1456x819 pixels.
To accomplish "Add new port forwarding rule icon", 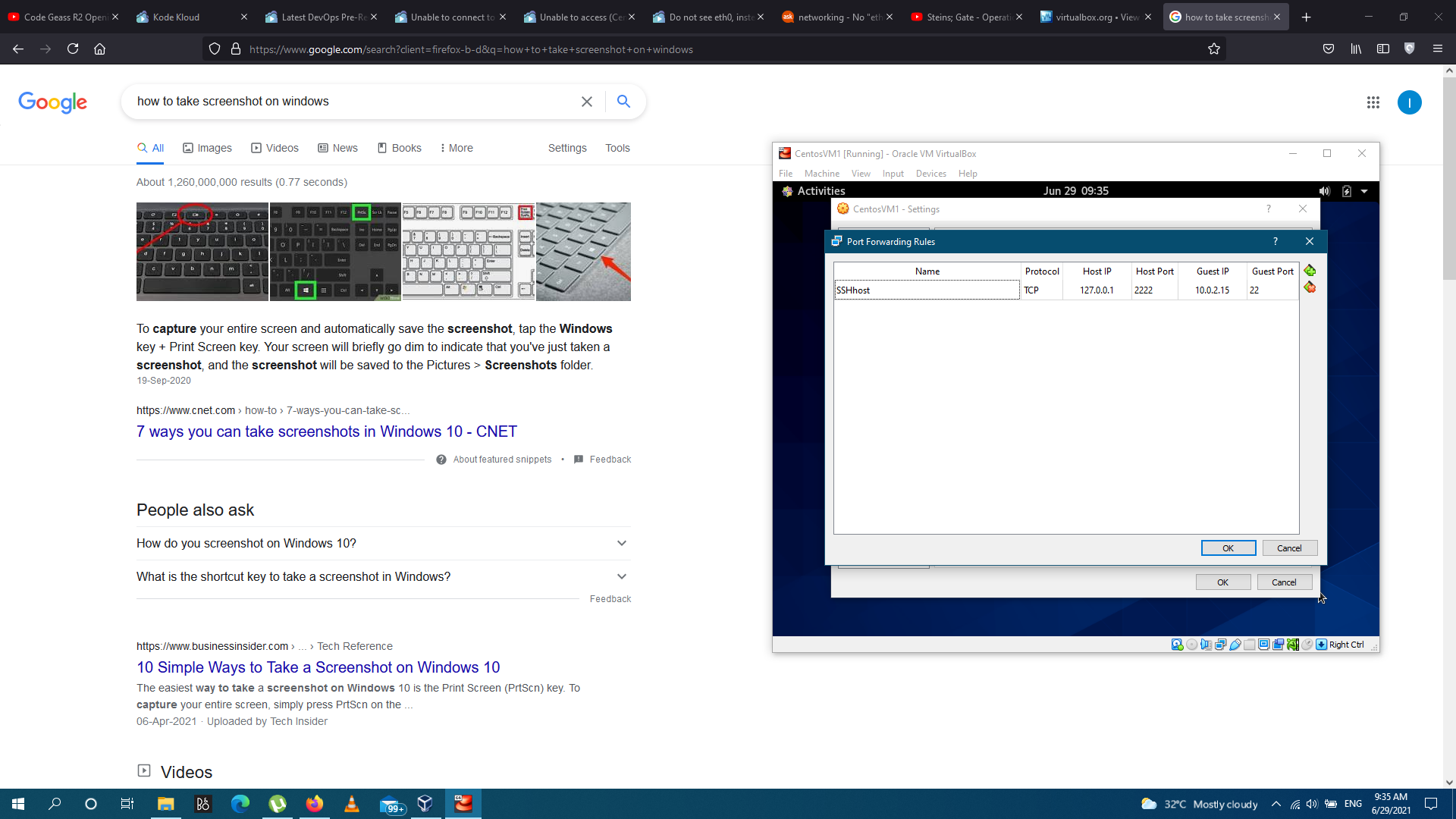I will (1310, 271).
